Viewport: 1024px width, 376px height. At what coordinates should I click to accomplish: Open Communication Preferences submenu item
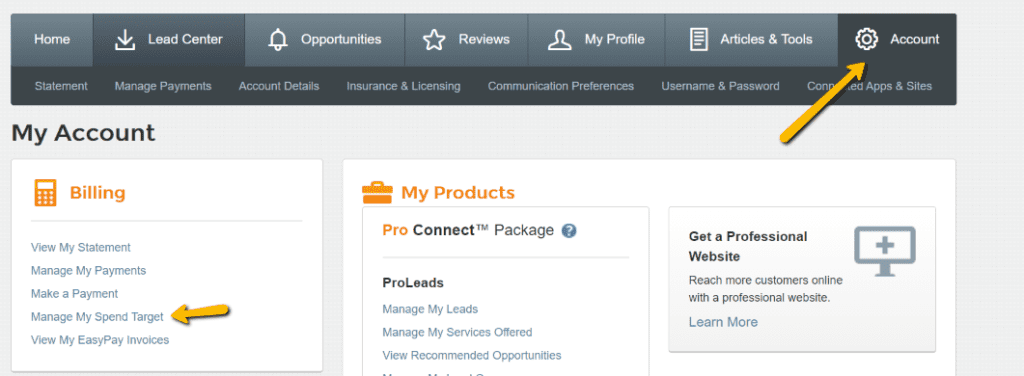point(561,86)
